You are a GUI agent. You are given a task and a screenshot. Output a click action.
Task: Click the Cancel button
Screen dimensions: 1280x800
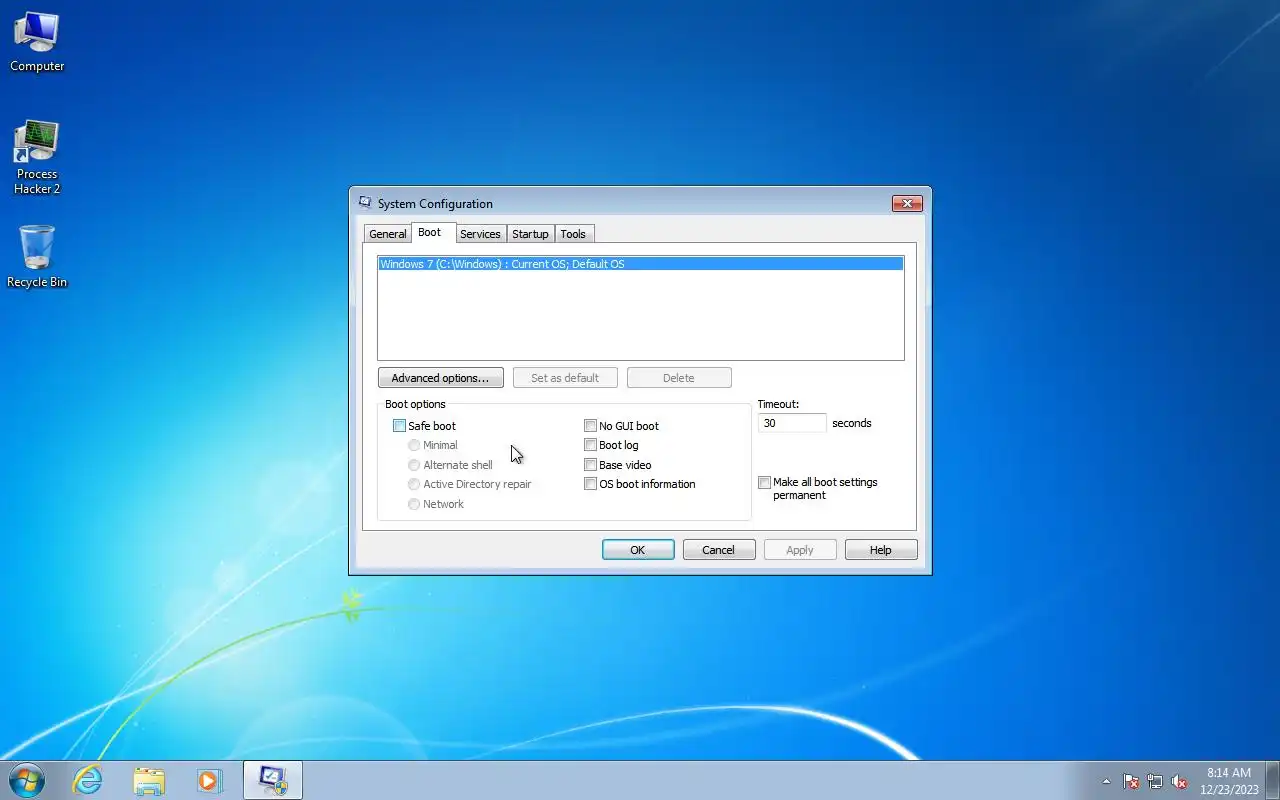(x=719, y=550)
